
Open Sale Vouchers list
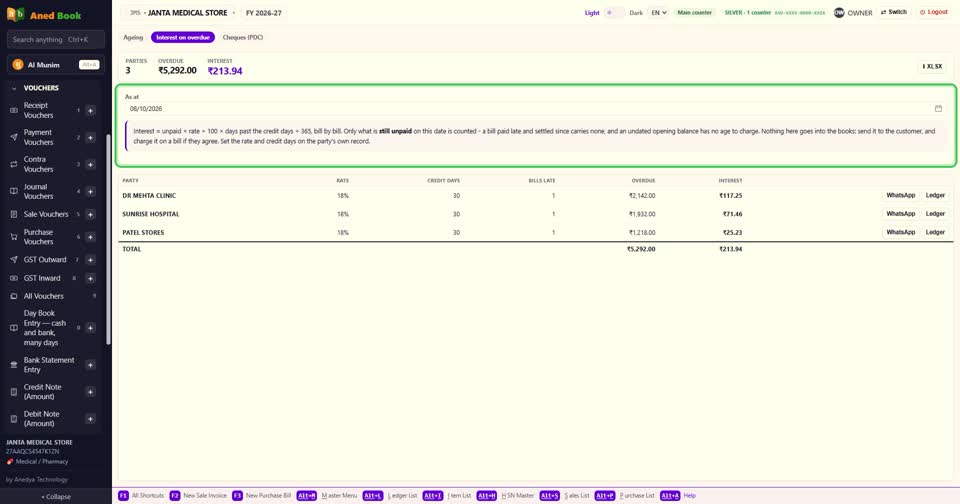click(45, 214)
